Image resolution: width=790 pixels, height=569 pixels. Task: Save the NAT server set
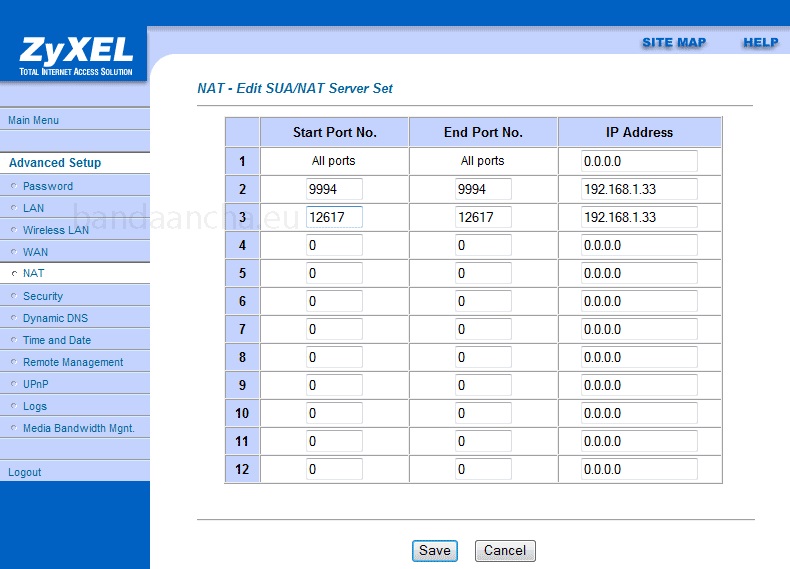[435, 550]
